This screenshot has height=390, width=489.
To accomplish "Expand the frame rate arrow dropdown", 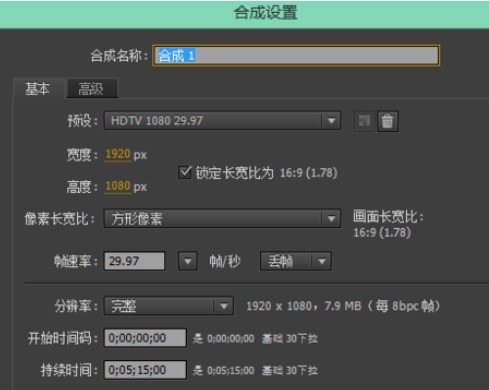I will [188, 261].
